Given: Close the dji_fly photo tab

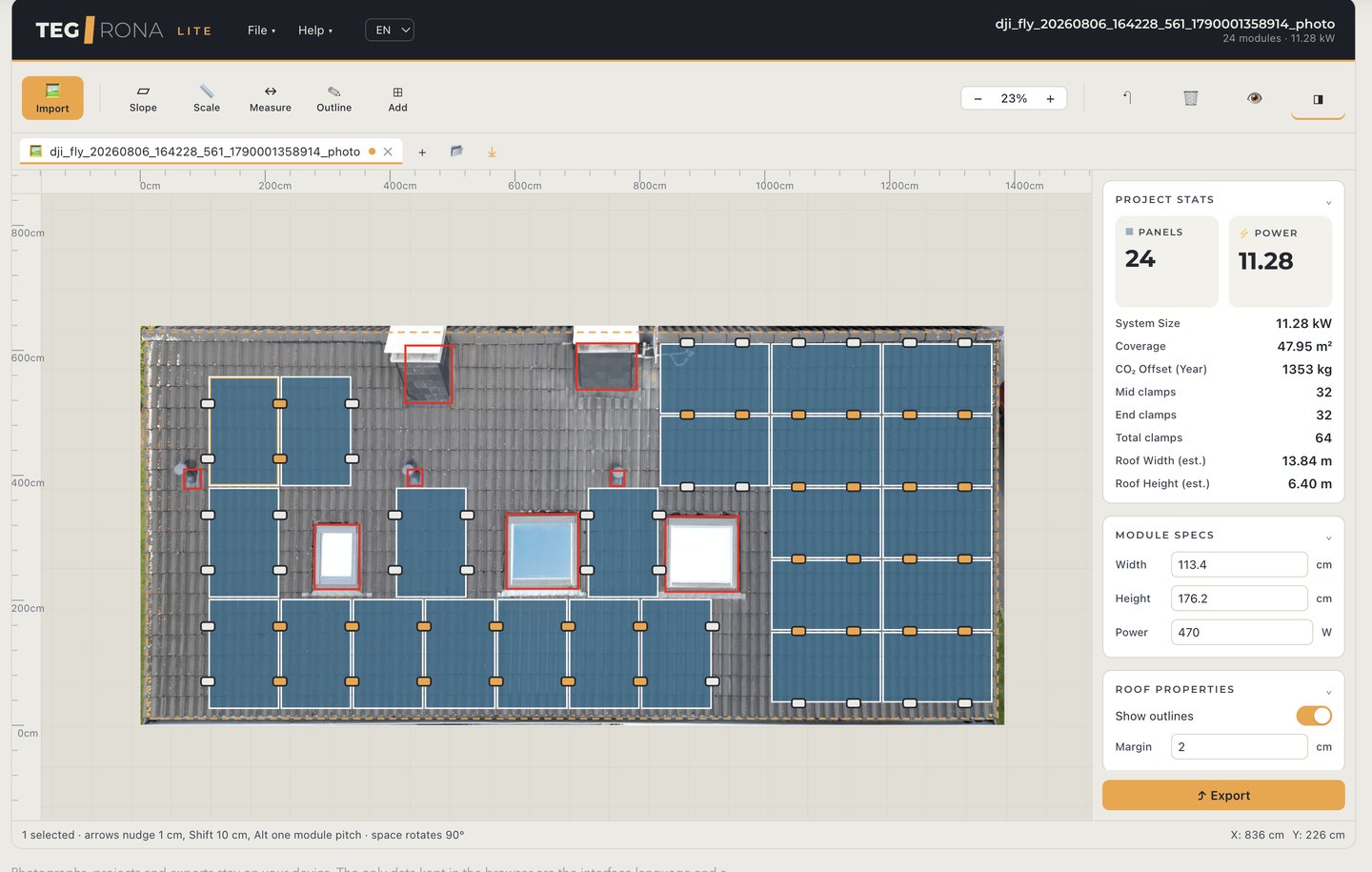Looking at the screenshot, I should (x=388, y=152).
